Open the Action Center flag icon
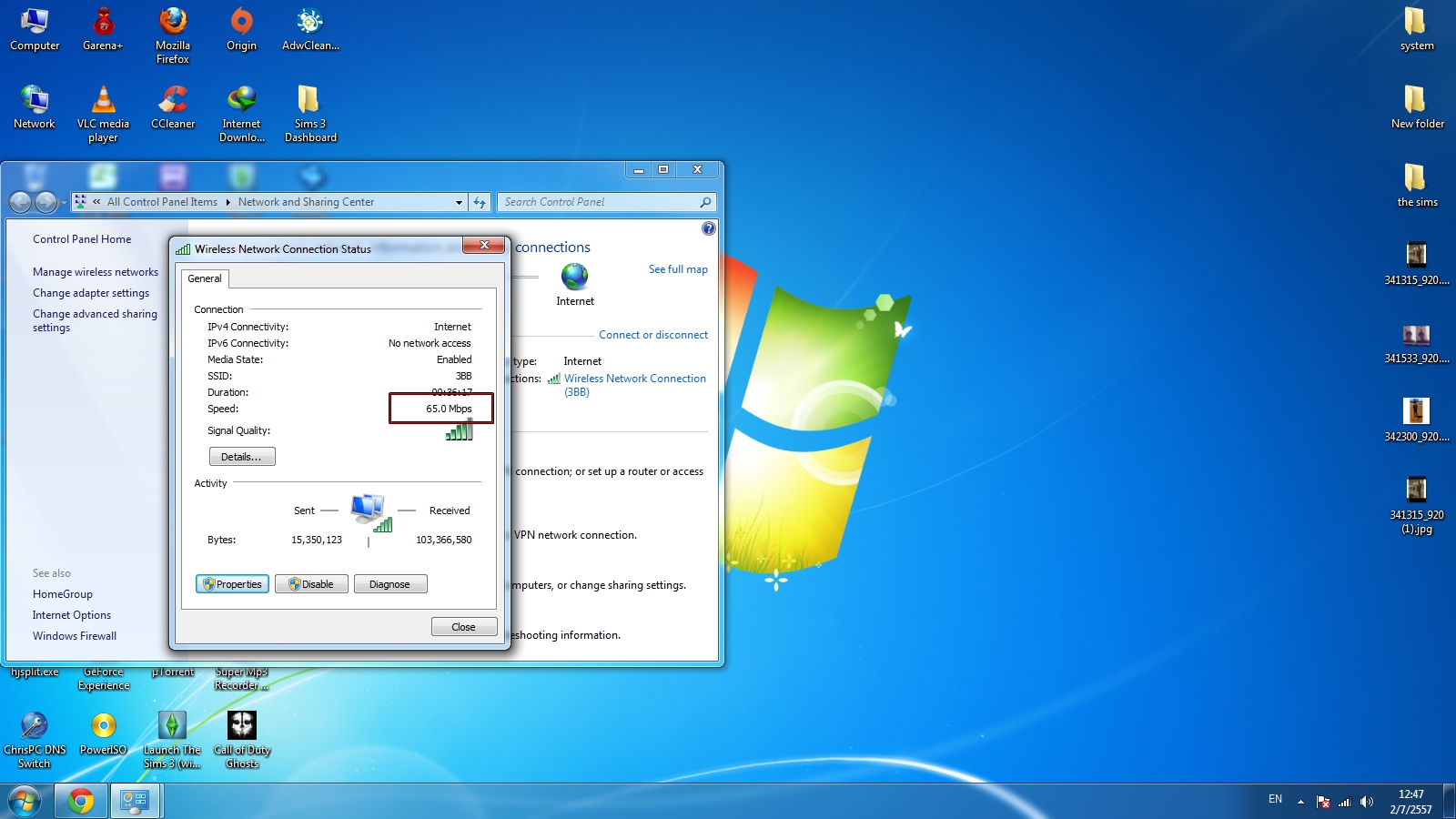This screenshot has height=819, width=1456. (1323, 802)
